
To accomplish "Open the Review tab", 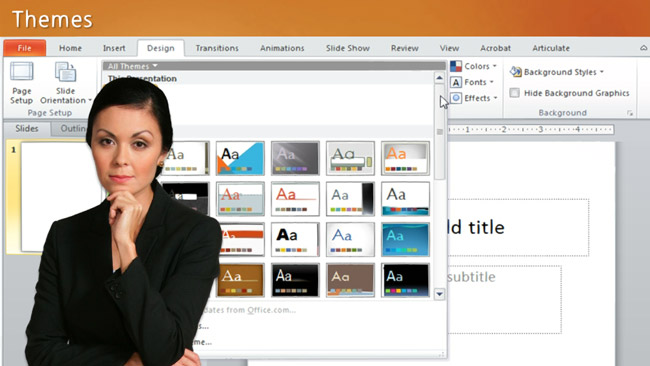I will point(405,48).
